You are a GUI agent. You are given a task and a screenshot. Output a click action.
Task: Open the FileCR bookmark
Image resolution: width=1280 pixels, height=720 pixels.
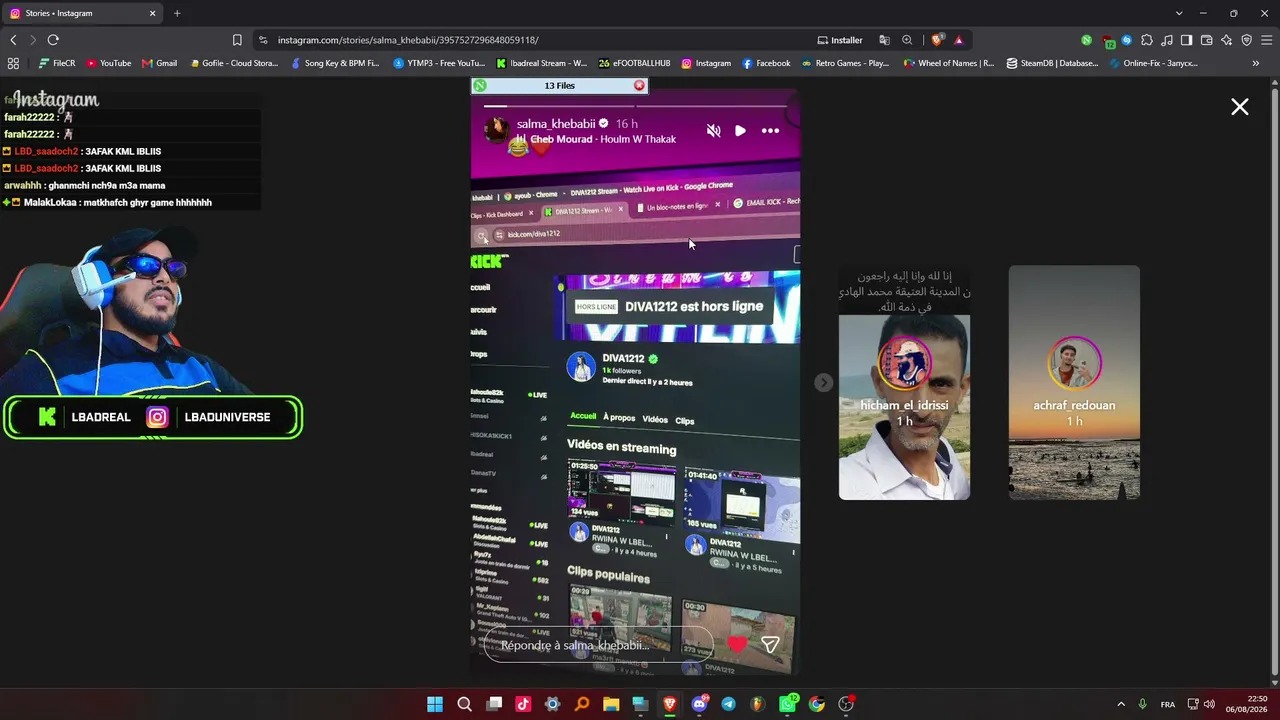(57, 63)
